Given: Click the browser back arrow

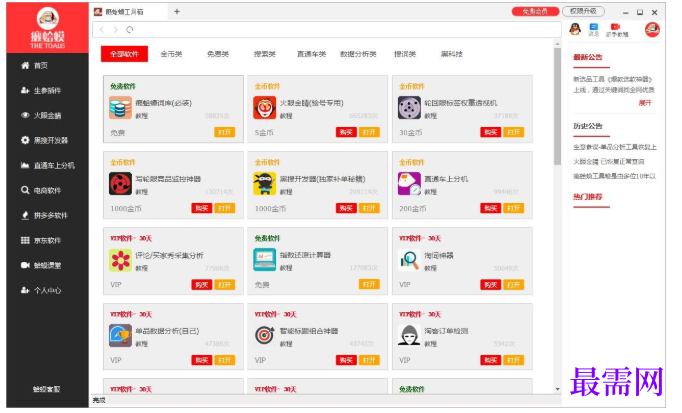Looking at the screenshot, I should pos(102,30).
